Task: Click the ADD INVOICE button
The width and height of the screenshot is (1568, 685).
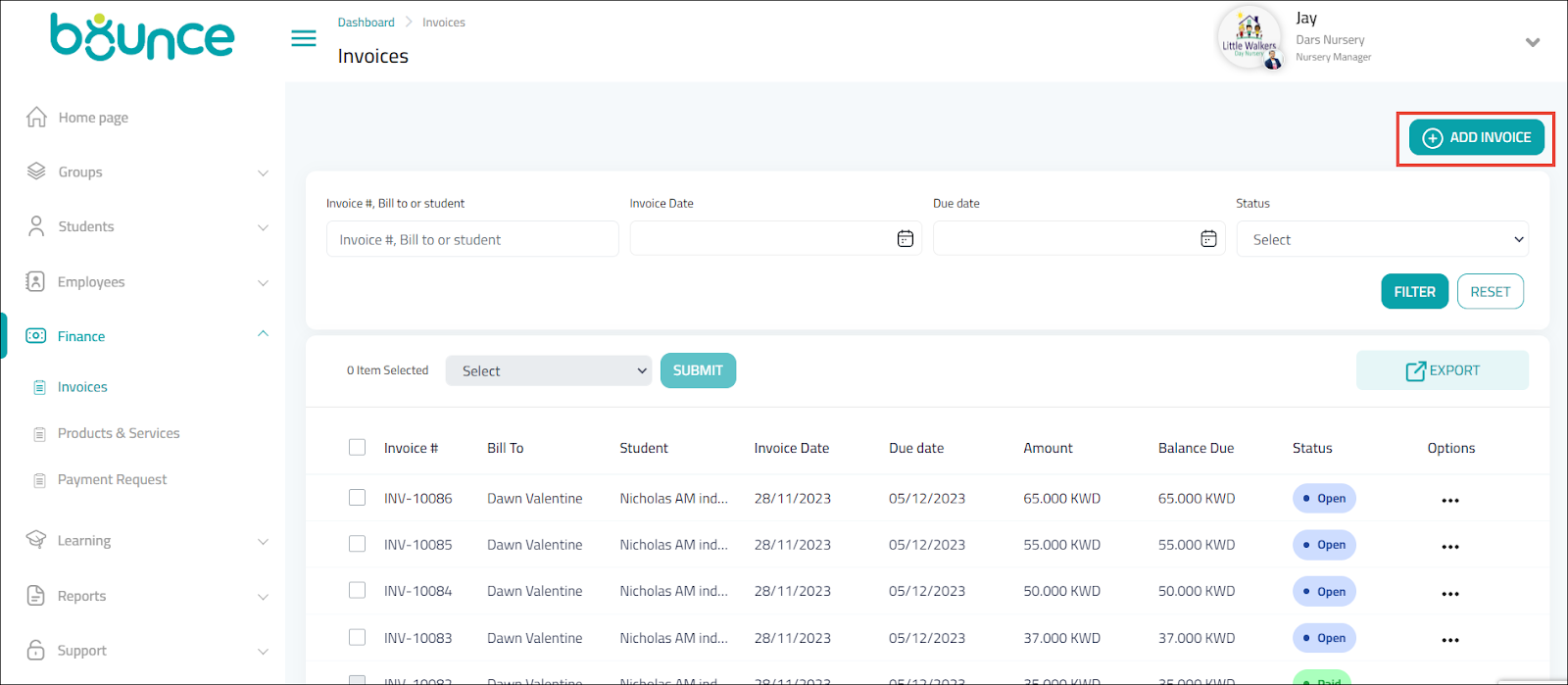Action: click(x=1477, y=137)
